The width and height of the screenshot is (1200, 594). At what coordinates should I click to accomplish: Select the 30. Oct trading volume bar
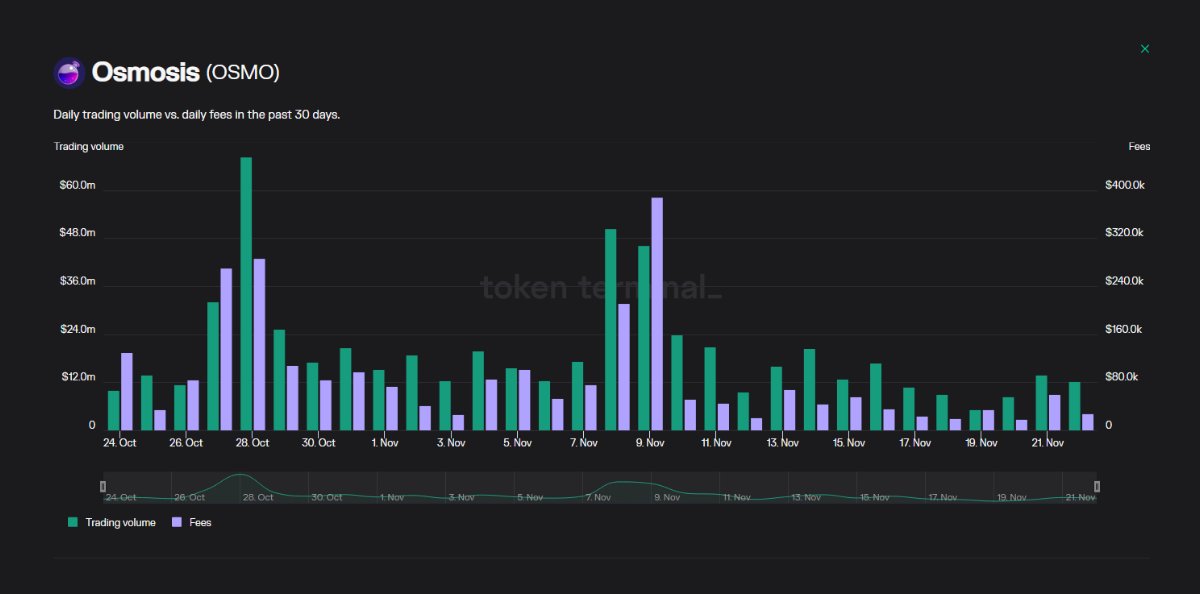(x=312, y=397)
